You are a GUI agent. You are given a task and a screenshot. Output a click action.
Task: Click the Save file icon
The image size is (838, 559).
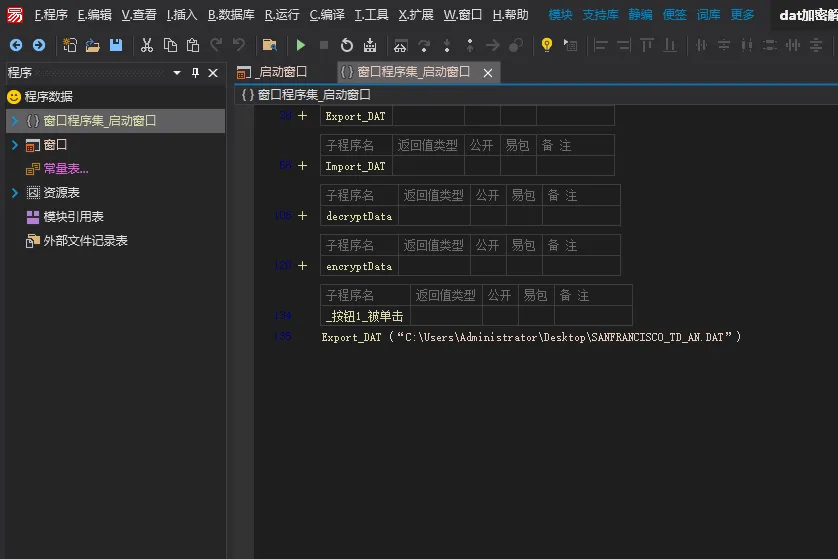coord(116,45)
